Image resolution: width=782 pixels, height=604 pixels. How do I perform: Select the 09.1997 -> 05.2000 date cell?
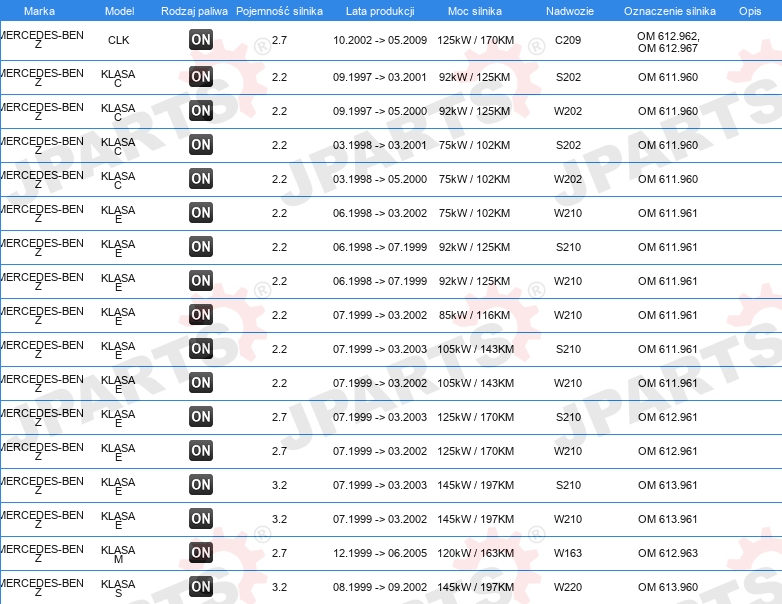pyautogui.click(x=380, y=111)
